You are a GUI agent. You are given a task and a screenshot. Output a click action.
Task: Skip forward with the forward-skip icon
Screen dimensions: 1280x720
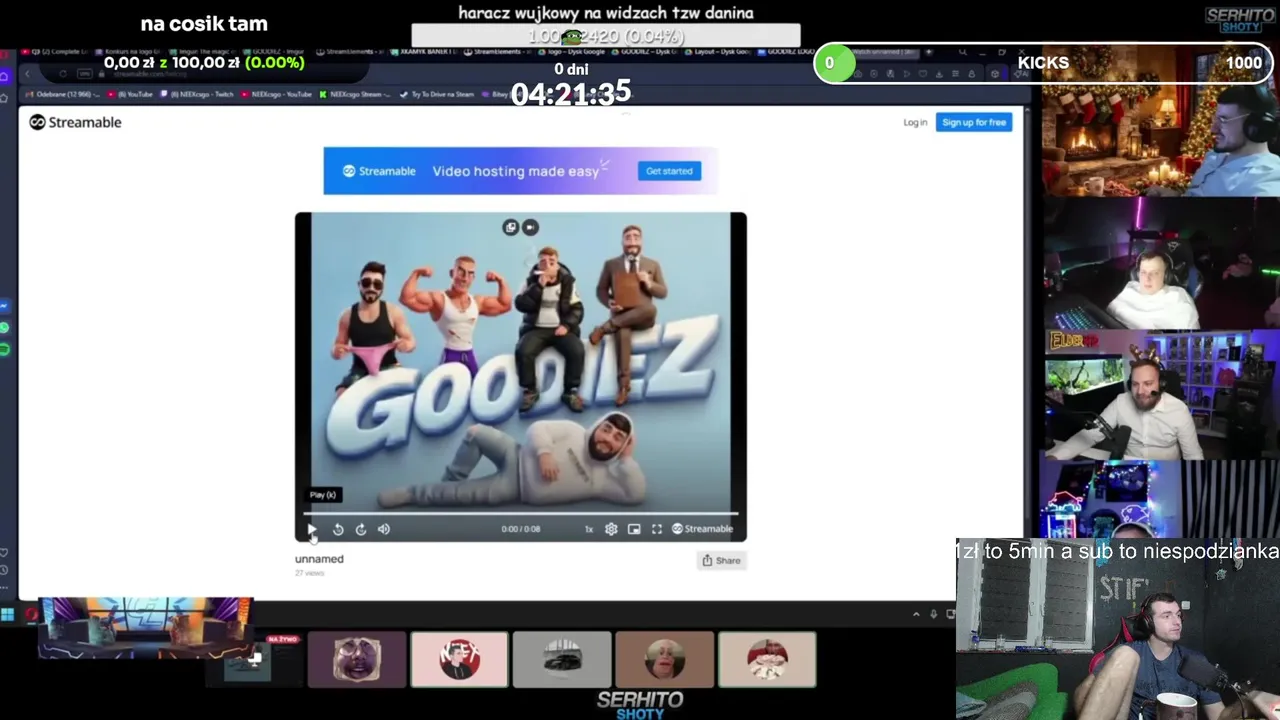coord(361,529)
